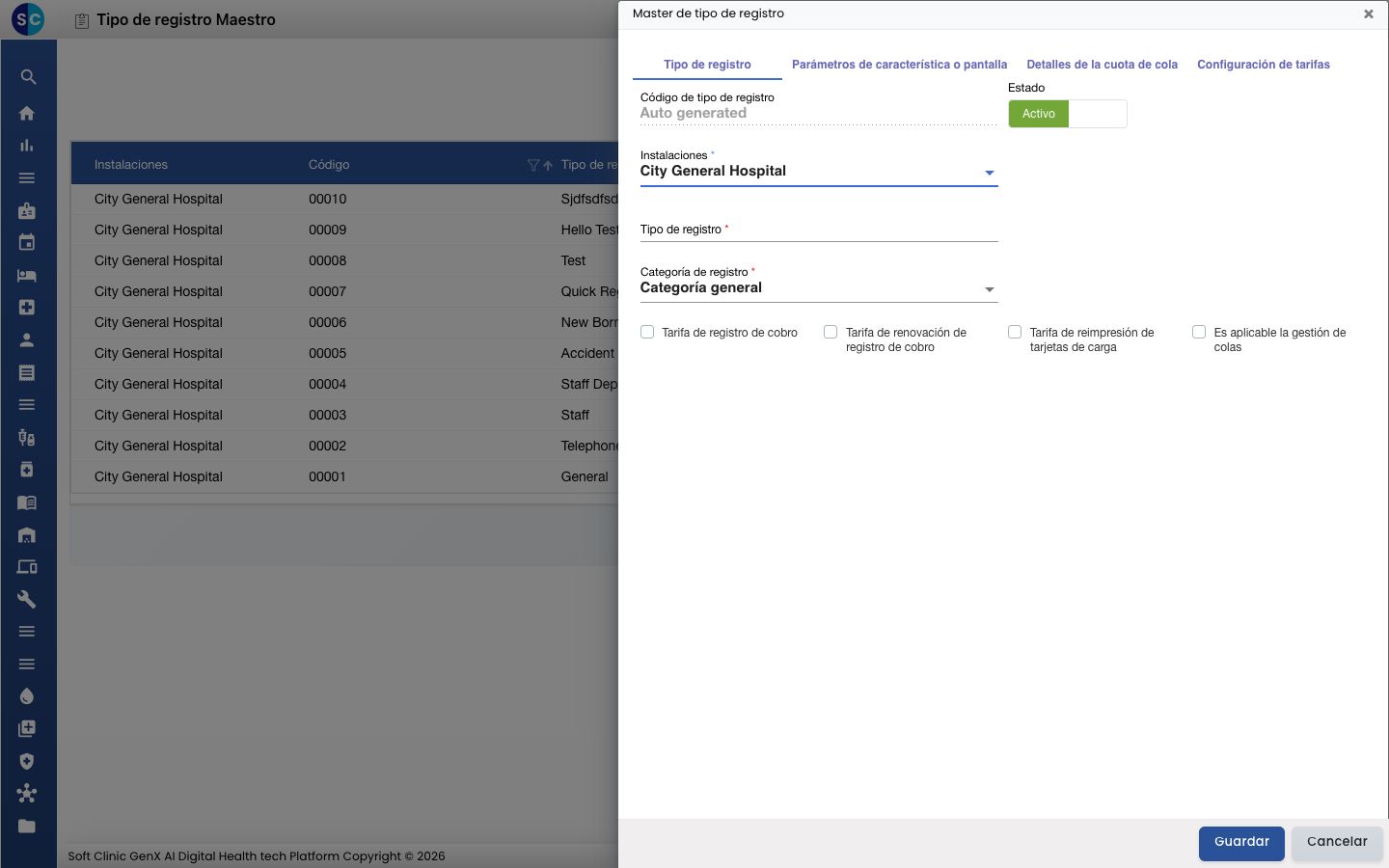Screen dimensions: 1389x868
Task: Open the hospital bed icon in sidebar
Action: 27,276
